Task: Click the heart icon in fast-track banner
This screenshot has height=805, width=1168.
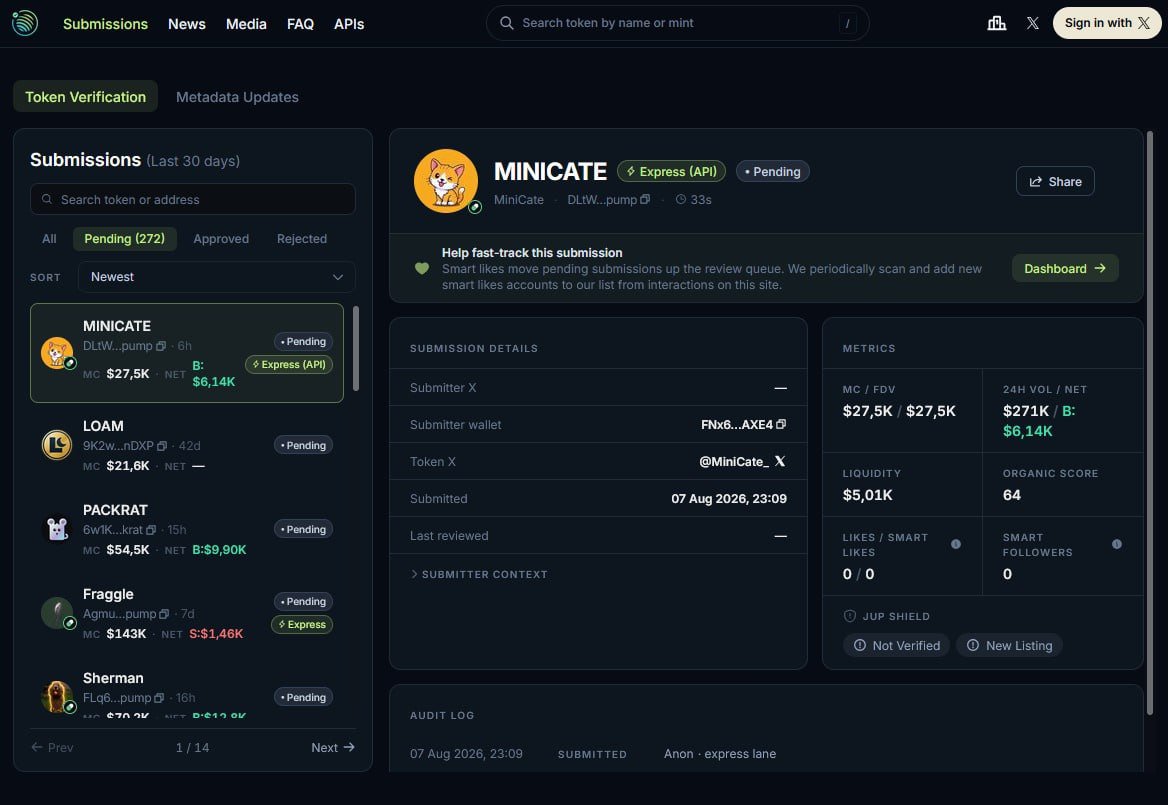Action: pyautogui.click(x=422, y=269)
